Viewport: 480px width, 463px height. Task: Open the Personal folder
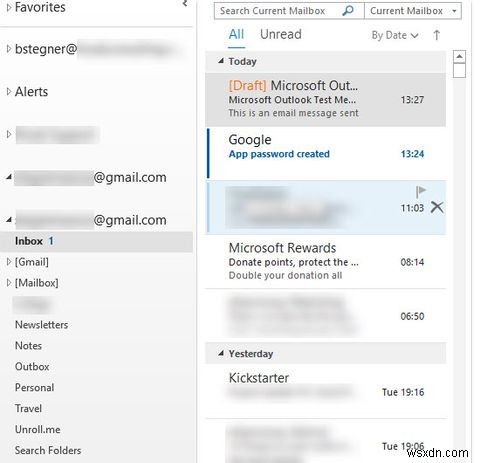(x=34, y=388)
